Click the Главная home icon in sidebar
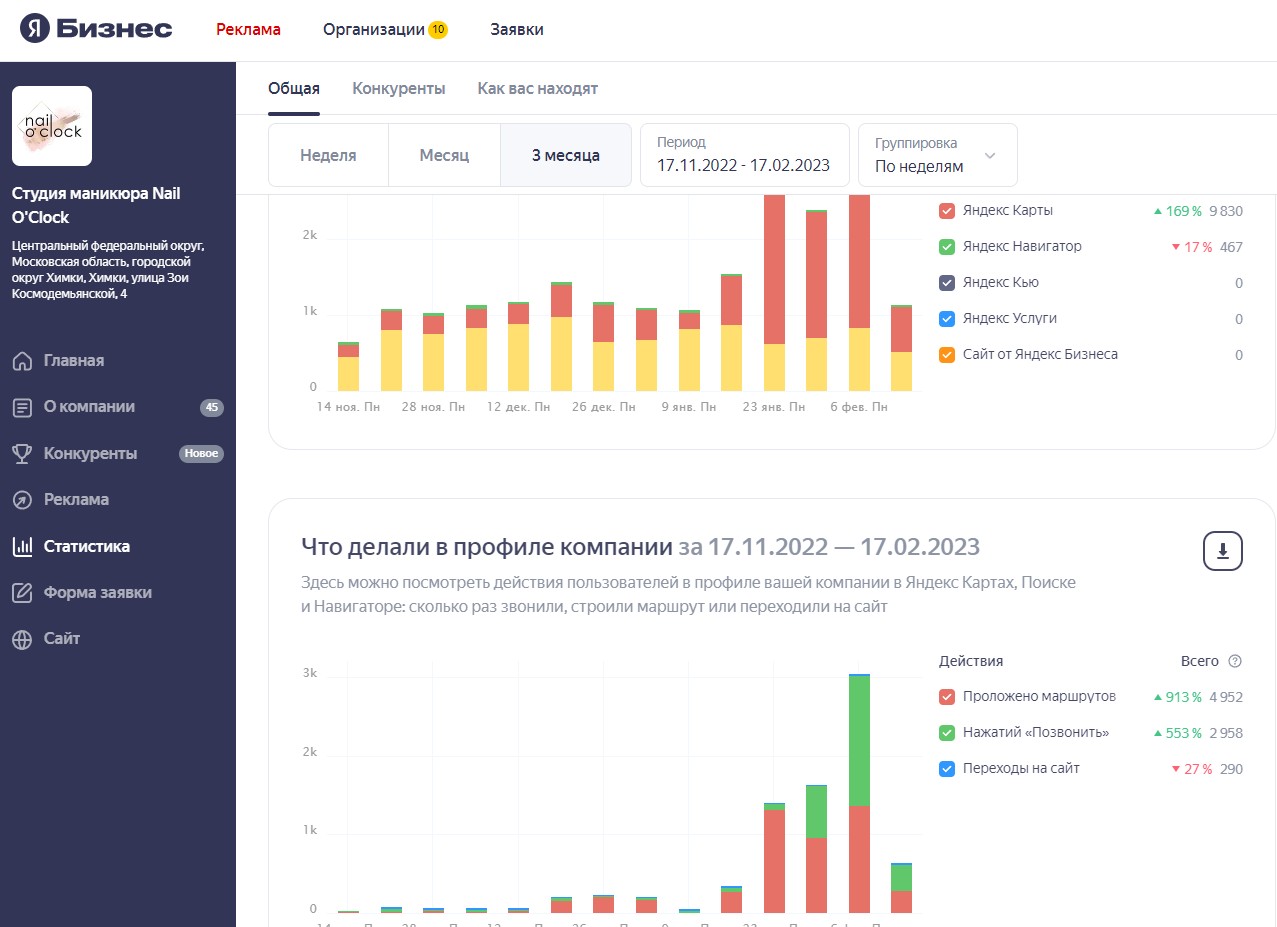This screenshot has height=927, width=1277. [22, 361]
